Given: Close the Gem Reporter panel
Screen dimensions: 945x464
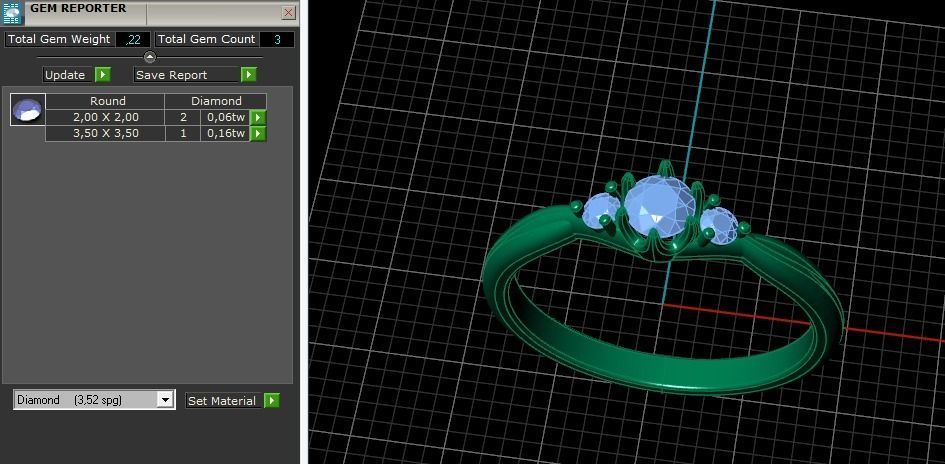Looking at the screenshot, I should coord(289,13).
